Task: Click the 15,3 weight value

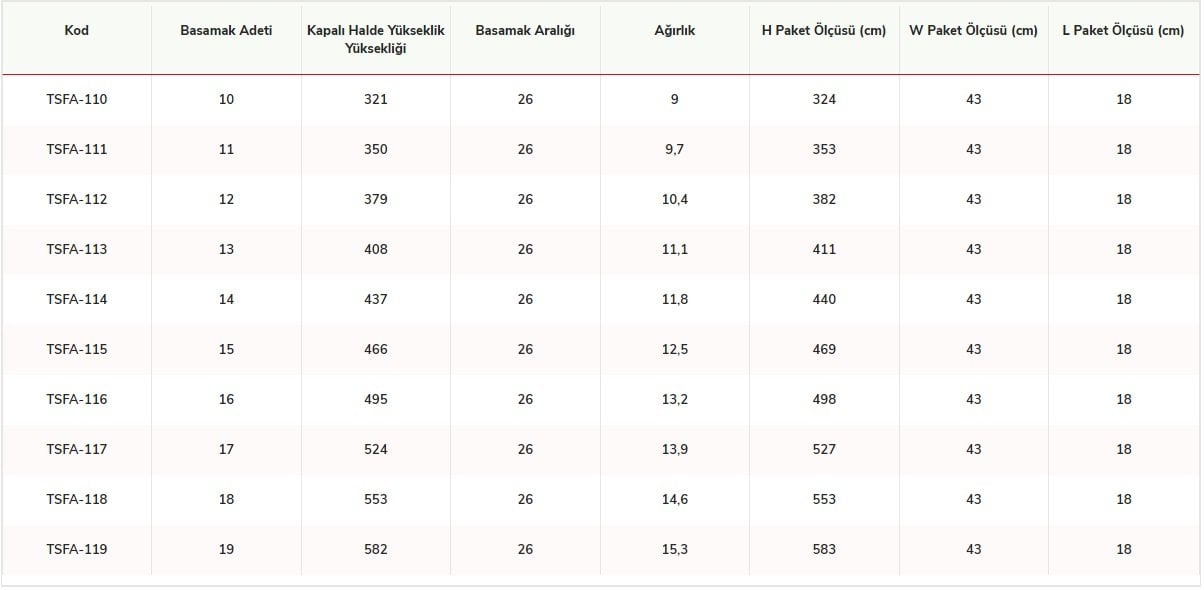Action: coord(675,549)
